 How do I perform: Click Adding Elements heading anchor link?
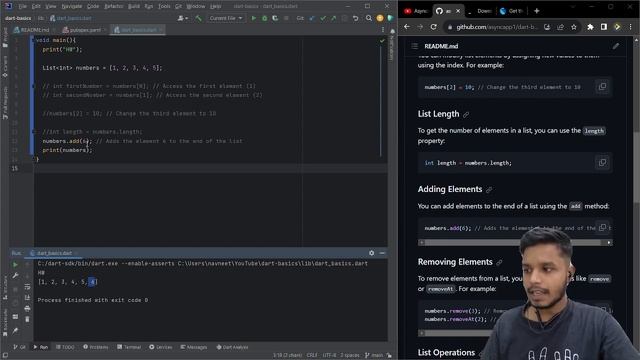point(489,190)
